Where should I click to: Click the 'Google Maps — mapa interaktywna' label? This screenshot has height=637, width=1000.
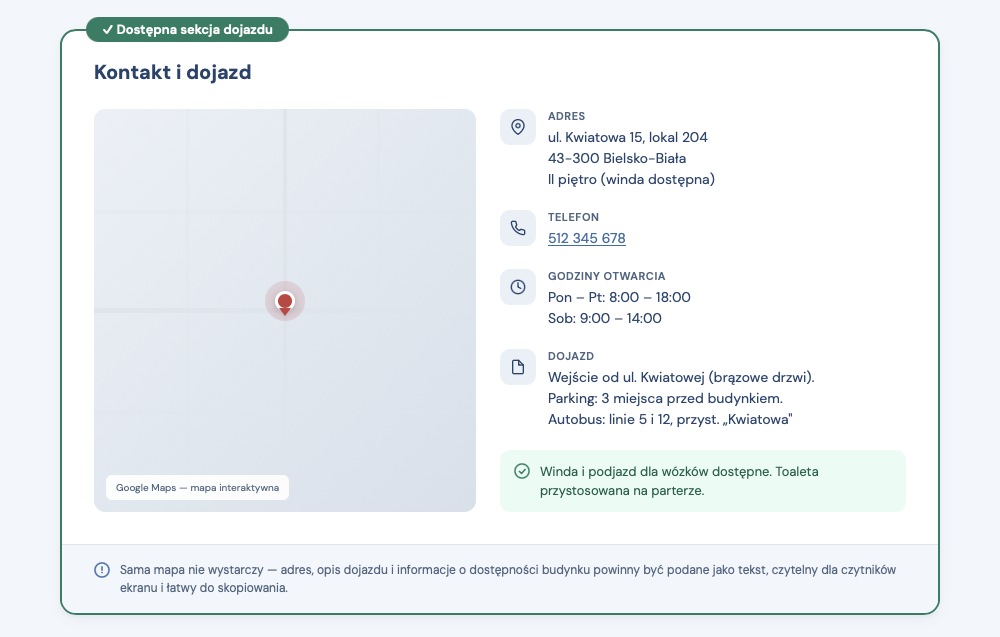pyautogui.click(x=196, y=487)
